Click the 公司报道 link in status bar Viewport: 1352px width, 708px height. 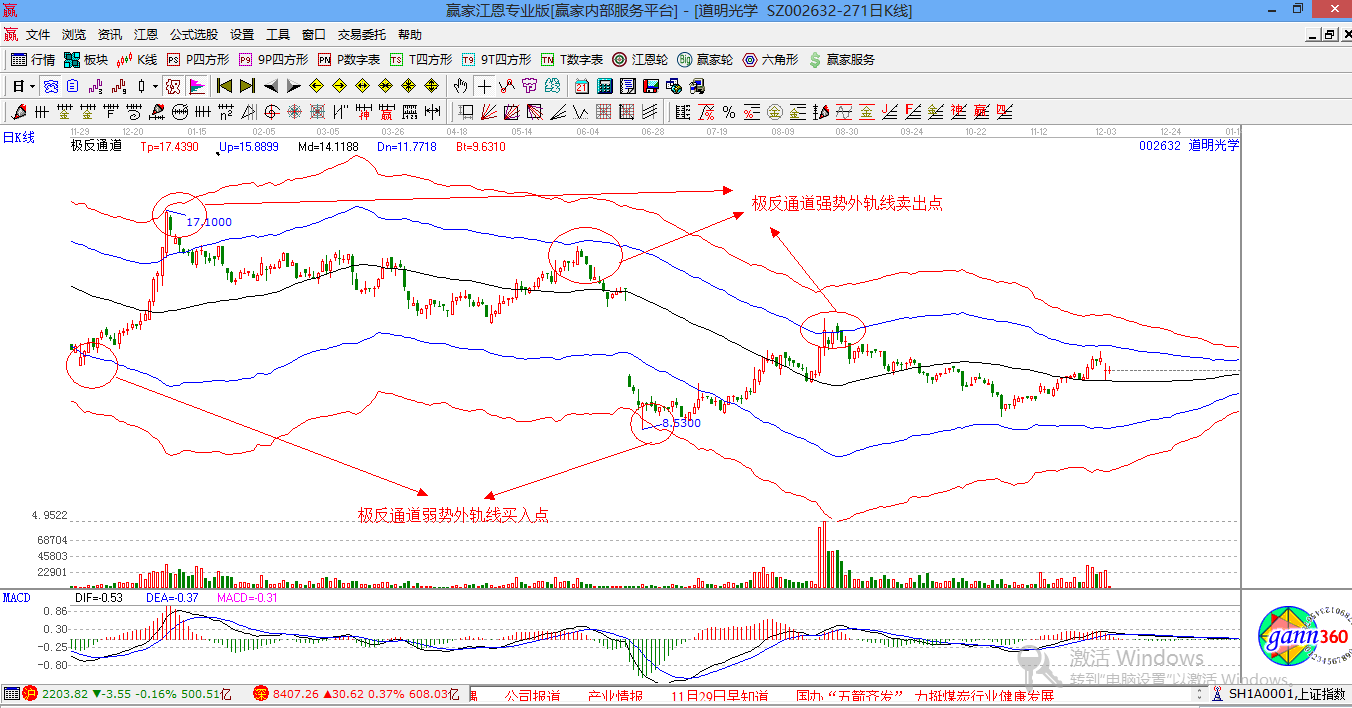pyautogui.click(x=532, y=695)
